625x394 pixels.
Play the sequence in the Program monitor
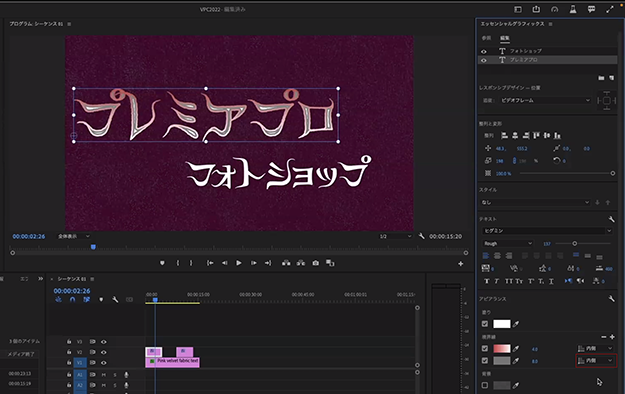click(238, 263)
